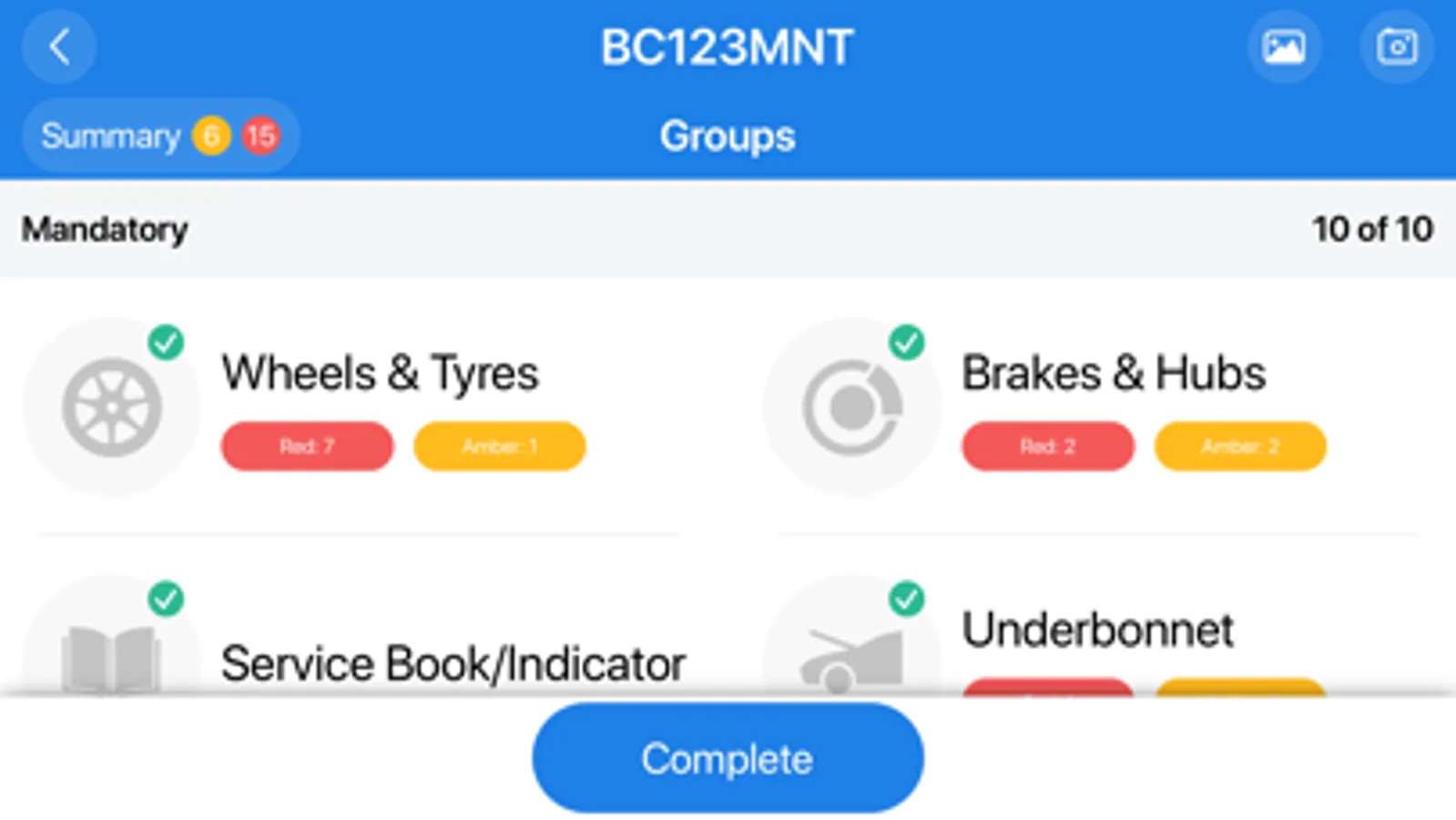Click Service Book green checkmark
The width and height of the screenshot is (1456, 820).
coord(166,599)
